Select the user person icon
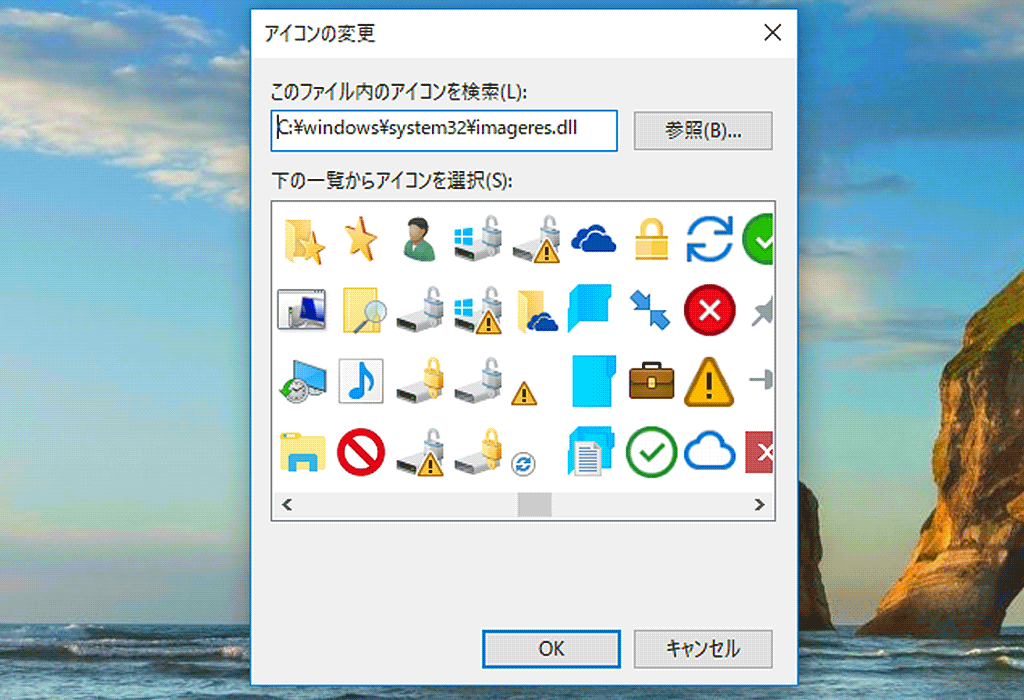1024x700 pixels. [x=418, y=239]
